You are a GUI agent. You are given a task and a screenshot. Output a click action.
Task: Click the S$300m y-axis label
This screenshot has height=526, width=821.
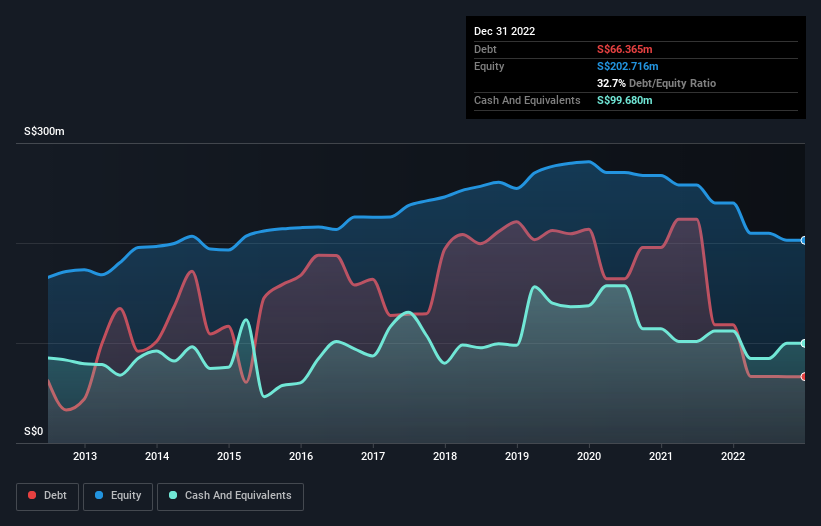click(x=44, y=131)
